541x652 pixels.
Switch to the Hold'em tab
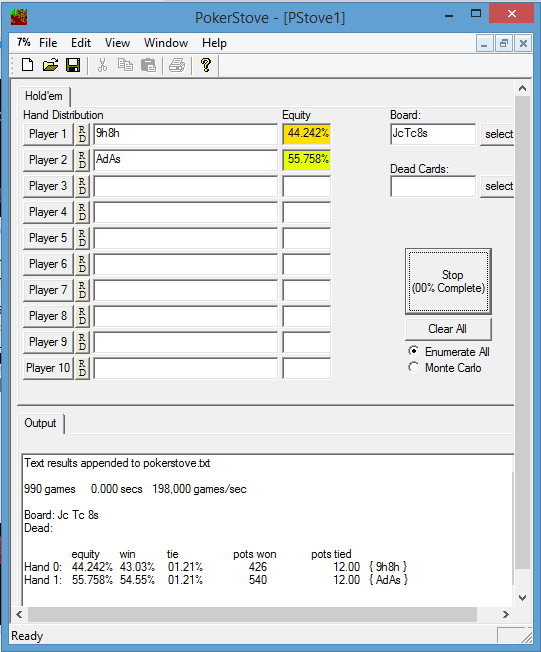pos(44,96)
